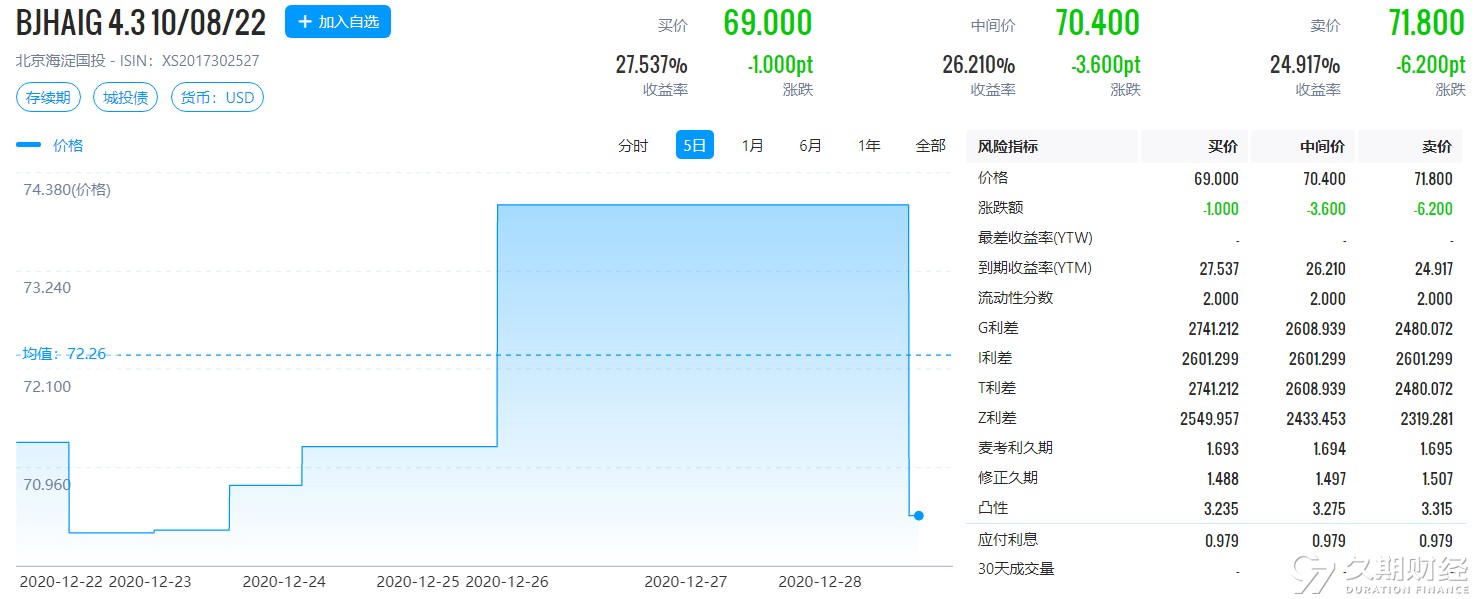Select the 30天成交量 row label
The height and width of the screenshot is (599, 1474).
pyautogui.click(x=1016, y=570)
